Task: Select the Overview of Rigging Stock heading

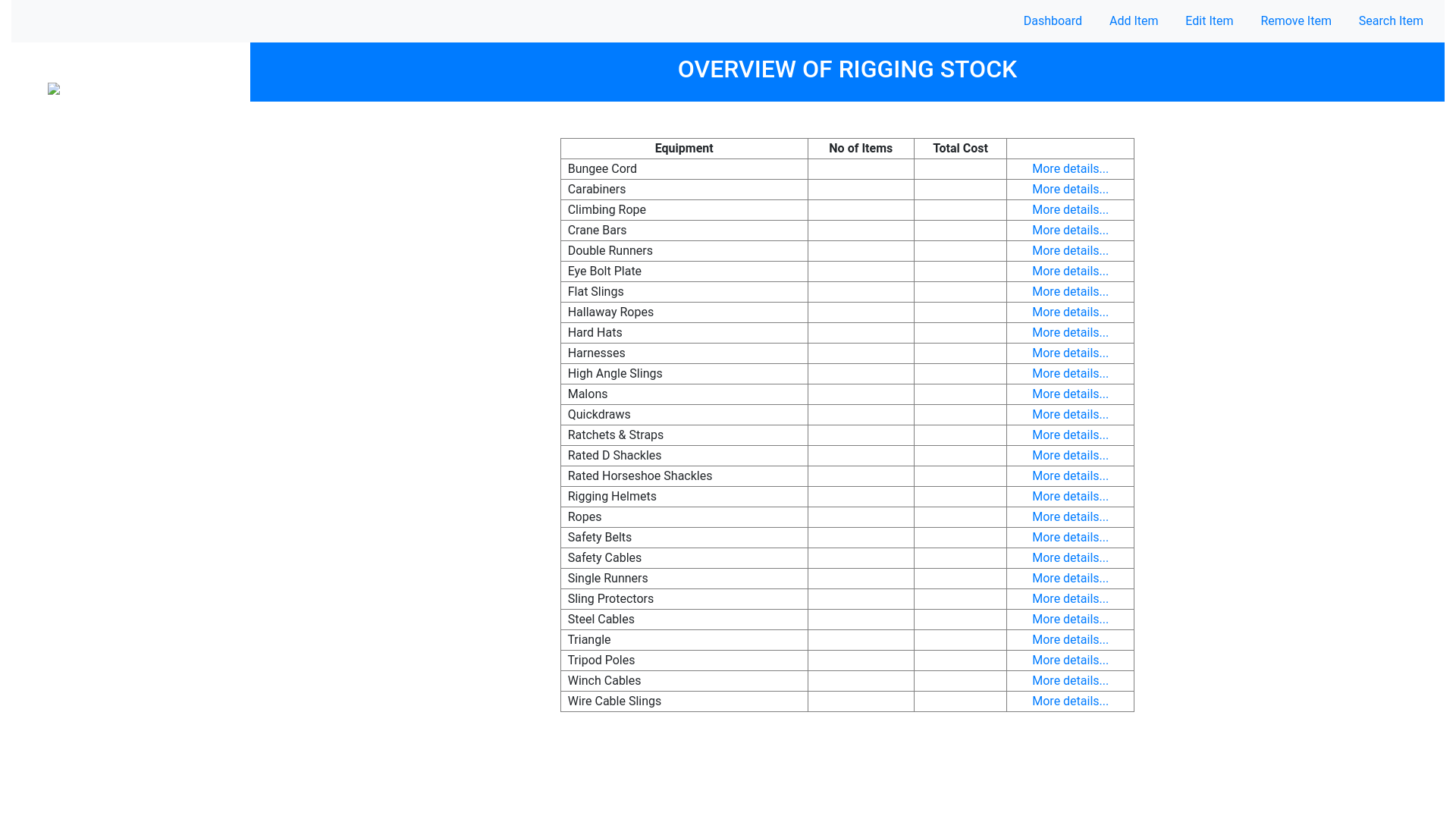Action: 847,70
